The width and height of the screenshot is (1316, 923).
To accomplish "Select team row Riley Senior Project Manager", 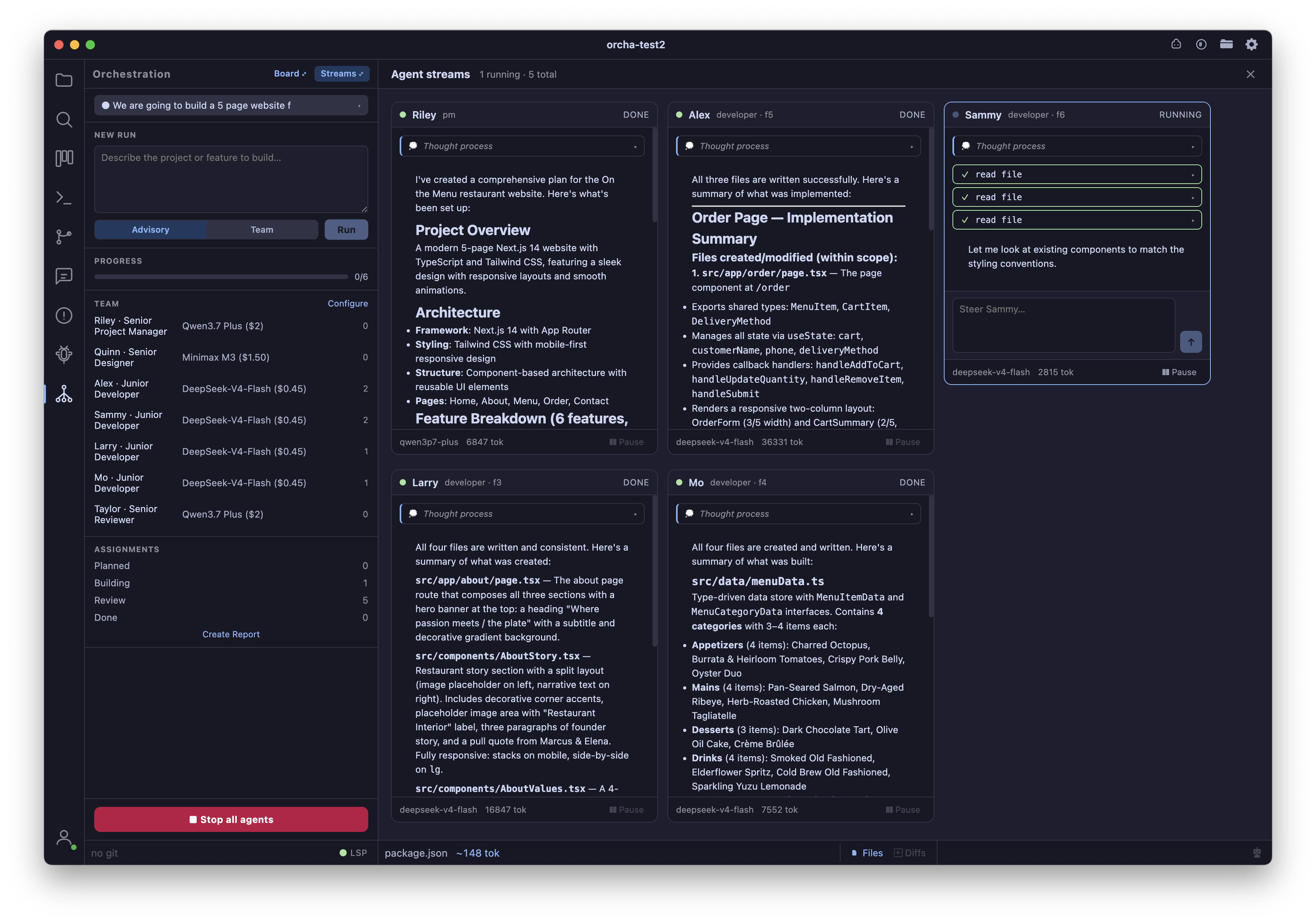I will pyautogui.click(x=231, y=326).
